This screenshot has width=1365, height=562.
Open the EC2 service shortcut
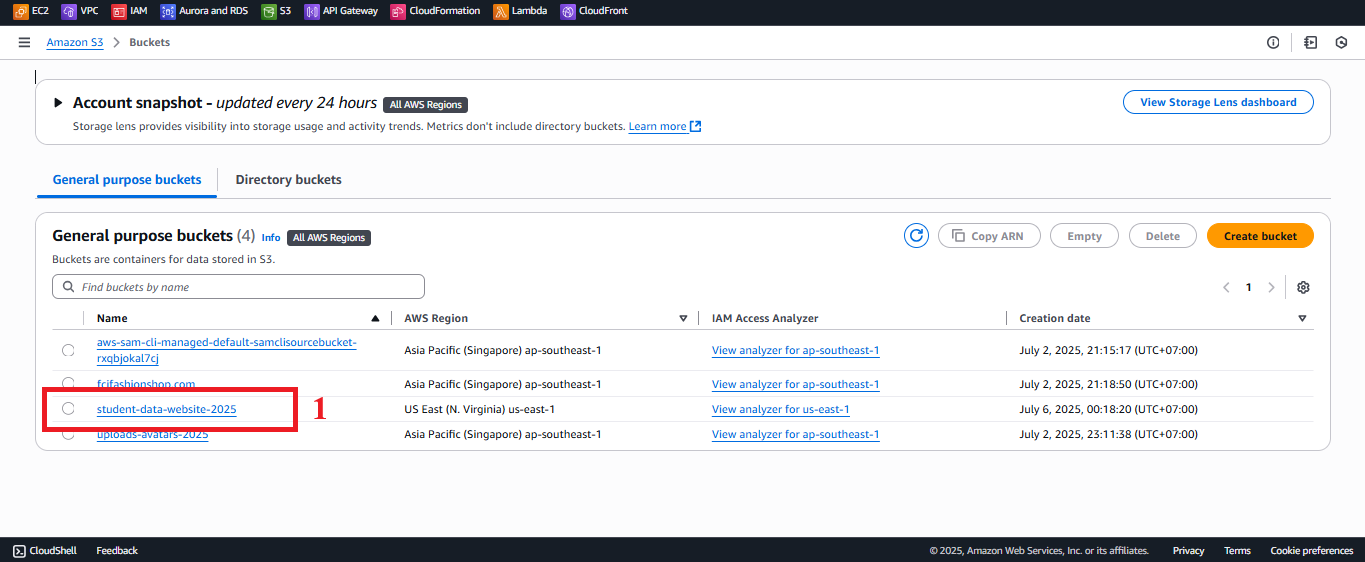[x=31, y=11]
